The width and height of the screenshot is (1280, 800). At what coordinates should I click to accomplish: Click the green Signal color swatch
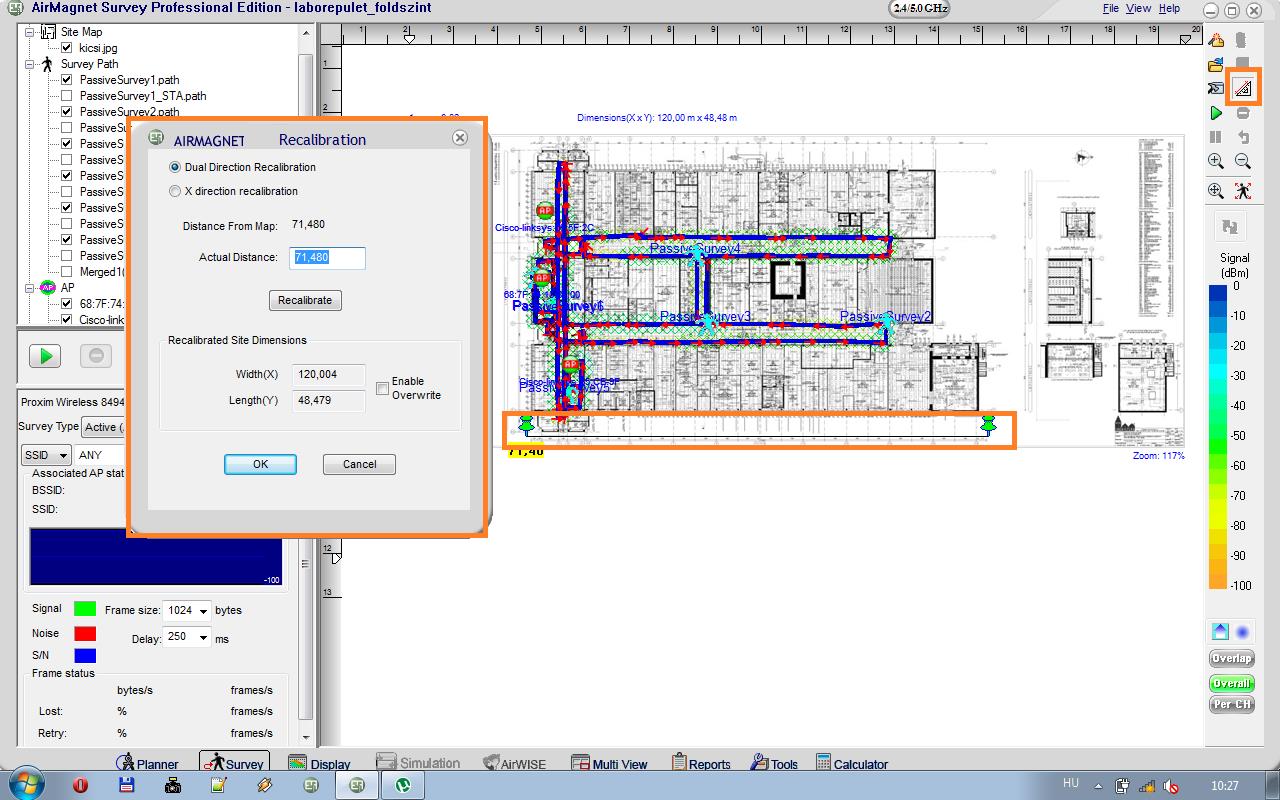coord(85,608)
